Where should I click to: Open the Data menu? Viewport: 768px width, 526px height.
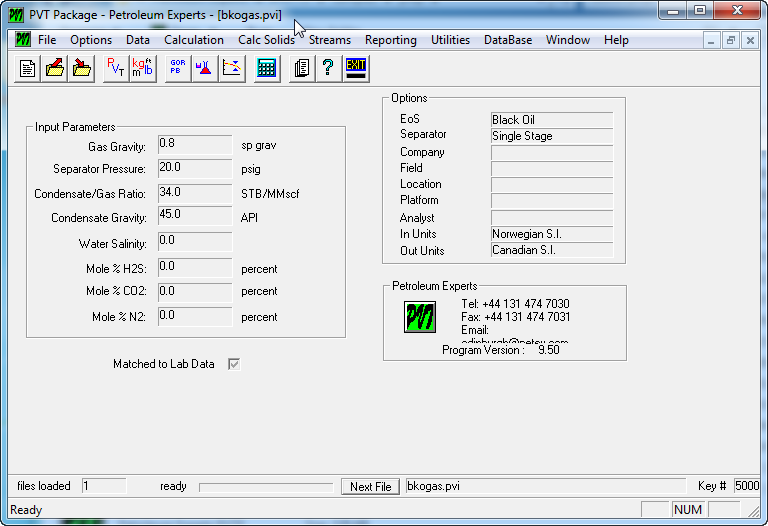point(138,40)
